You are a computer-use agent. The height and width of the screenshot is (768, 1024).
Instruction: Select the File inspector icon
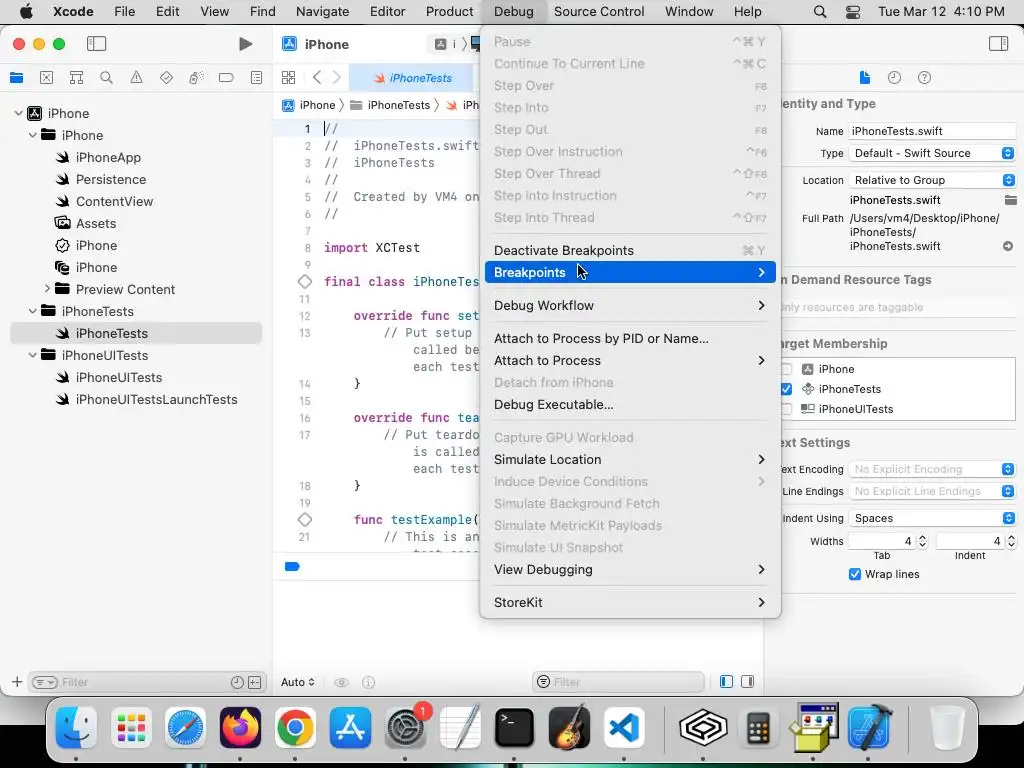865,78
